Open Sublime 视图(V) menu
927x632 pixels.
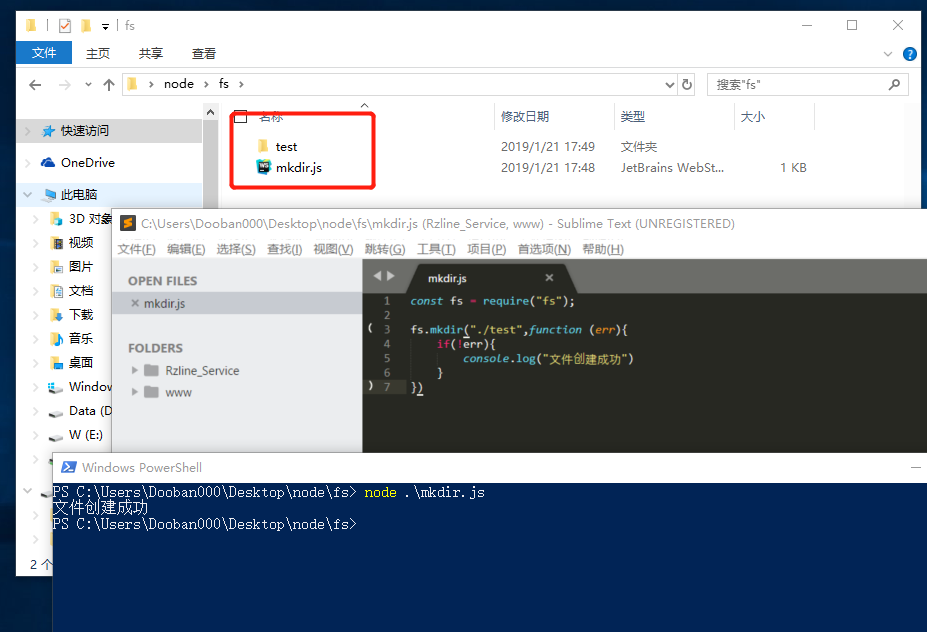pos(333,249)
